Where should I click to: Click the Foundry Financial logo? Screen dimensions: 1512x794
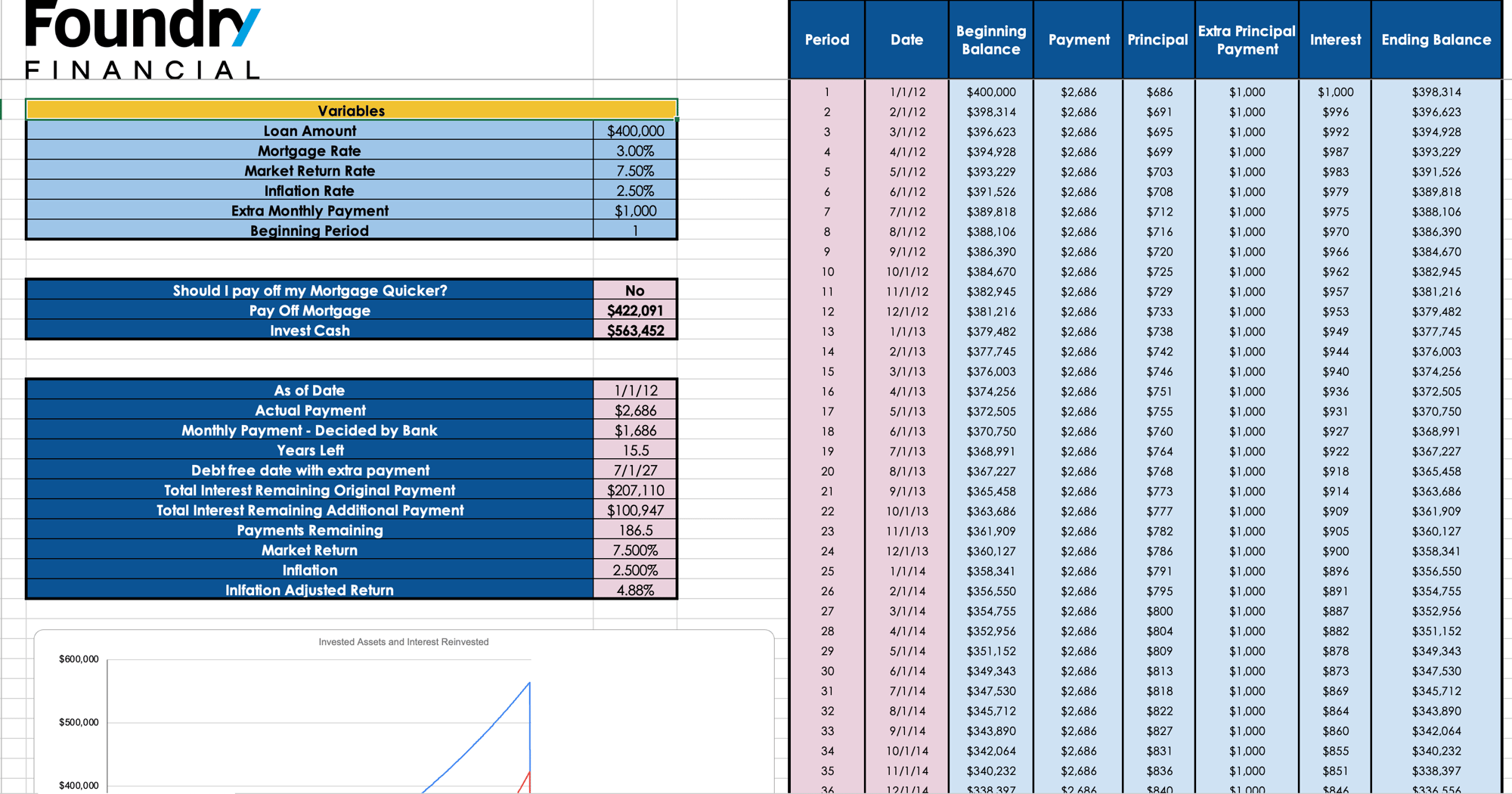coord(143,39)
